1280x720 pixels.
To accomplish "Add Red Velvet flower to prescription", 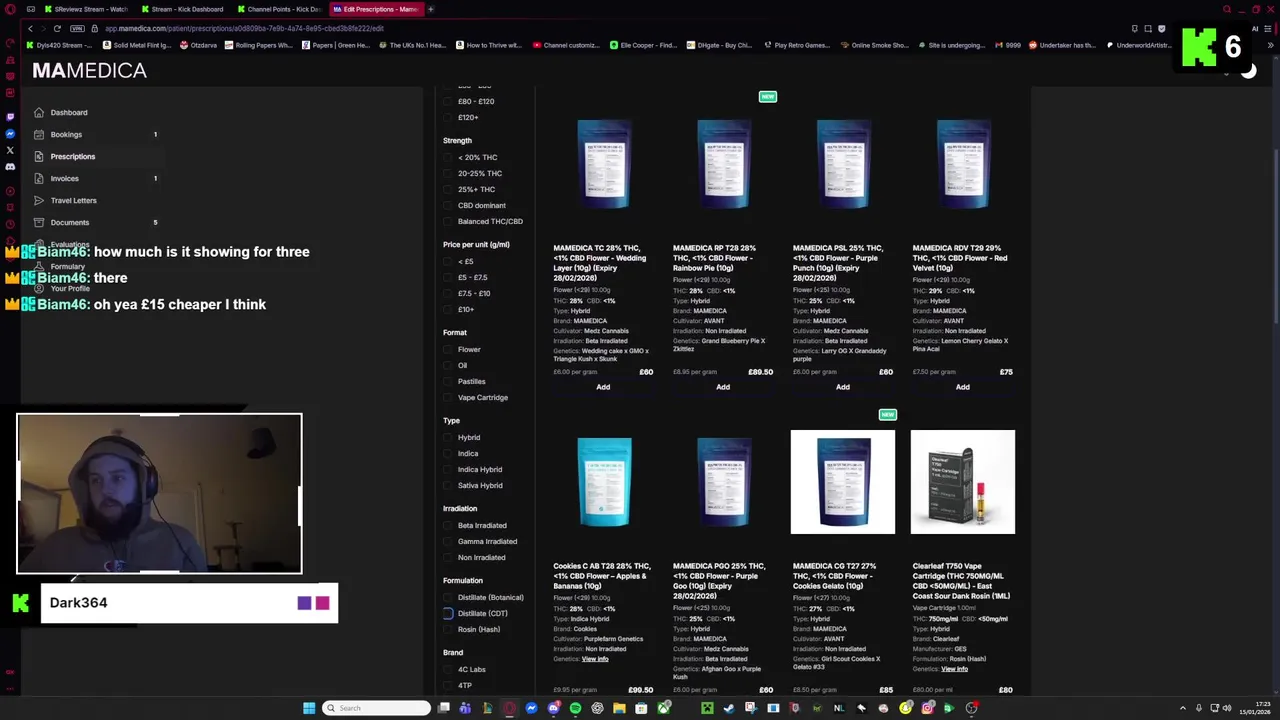I will point(963,387).
